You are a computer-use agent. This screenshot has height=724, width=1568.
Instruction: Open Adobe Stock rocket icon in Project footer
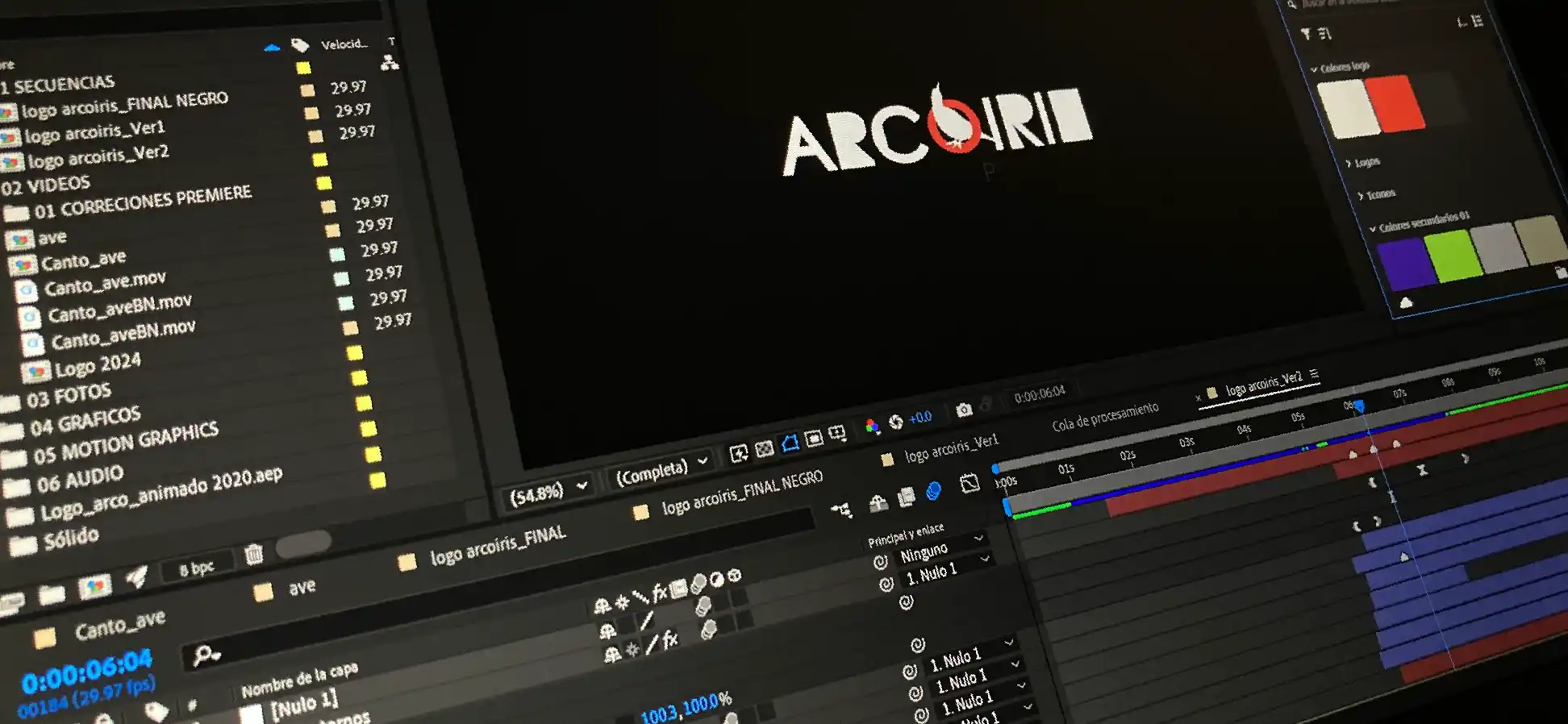[136, 576]
